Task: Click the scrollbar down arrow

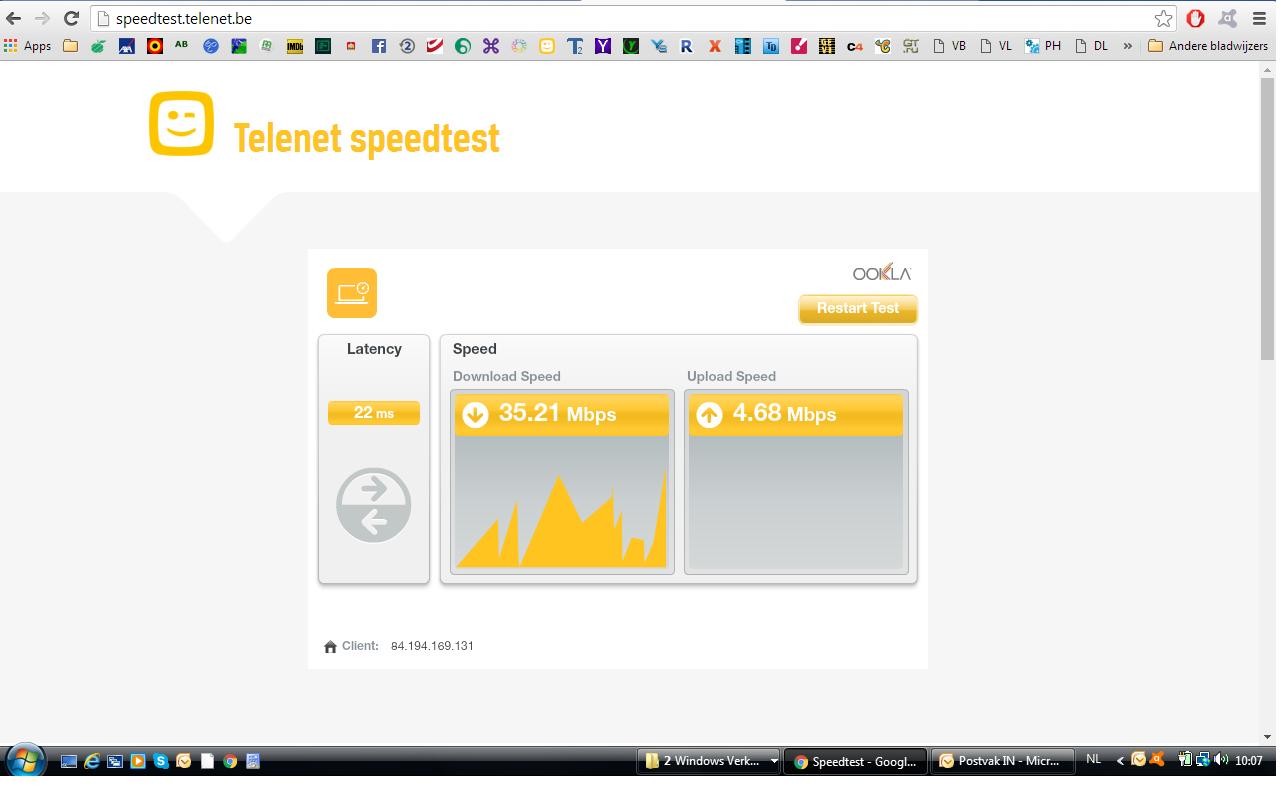Action: point(1268,737)
